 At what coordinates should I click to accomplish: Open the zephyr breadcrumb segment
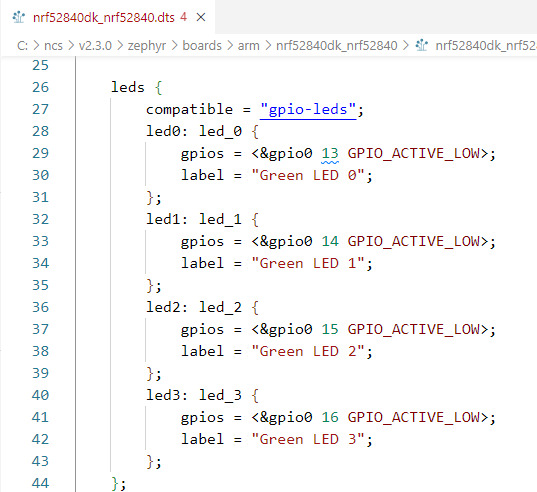(x=147, y=46)
